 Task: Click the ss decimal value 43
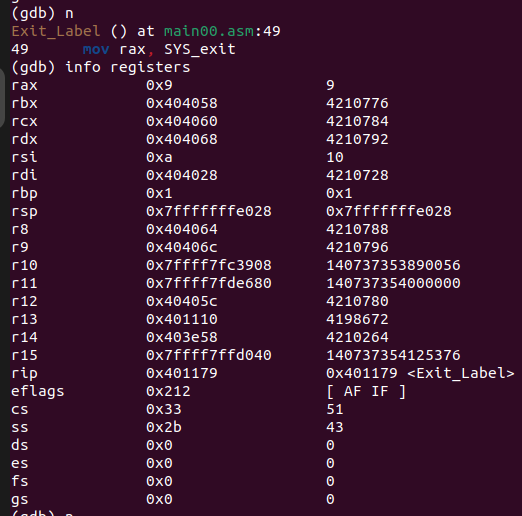pyautogui.click(x=335, y=427)
